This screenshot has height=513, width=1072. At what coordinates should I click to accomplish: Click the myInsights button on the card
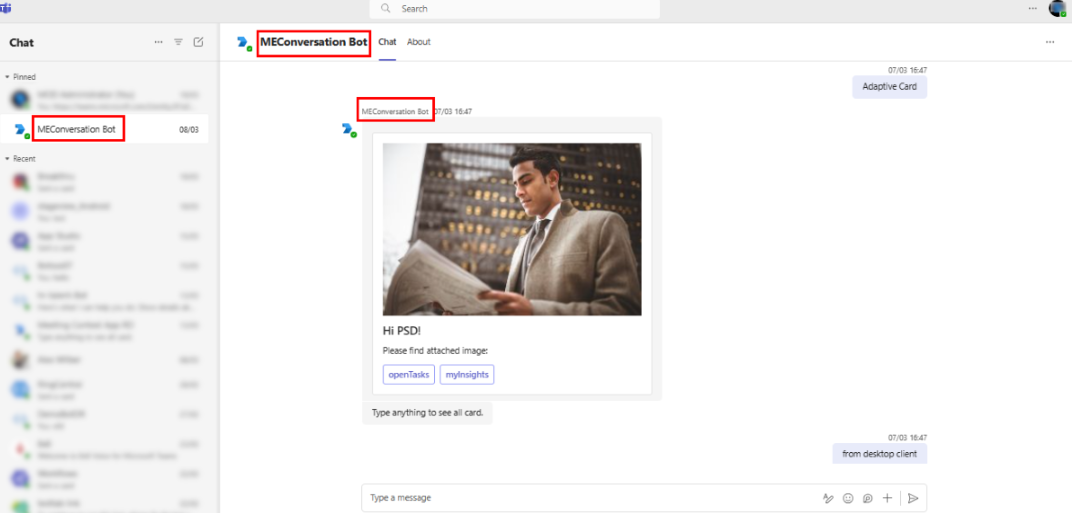(x=467, y=375)
